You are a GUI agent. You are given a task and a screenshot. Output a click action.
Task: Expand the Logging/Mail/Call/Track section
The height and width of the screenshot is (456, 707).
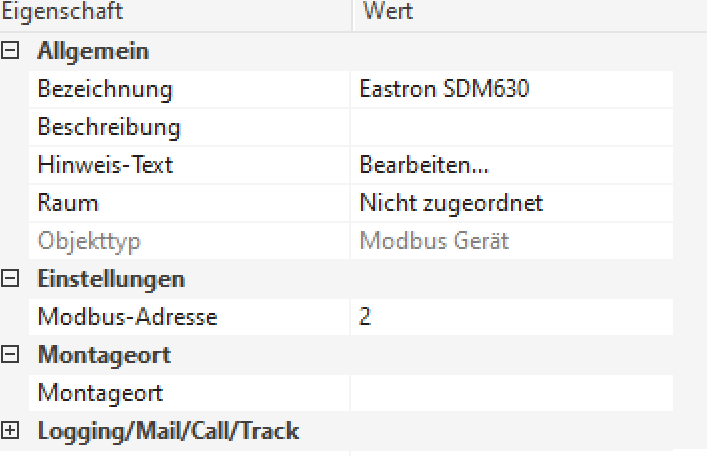[x=11, y=431]
